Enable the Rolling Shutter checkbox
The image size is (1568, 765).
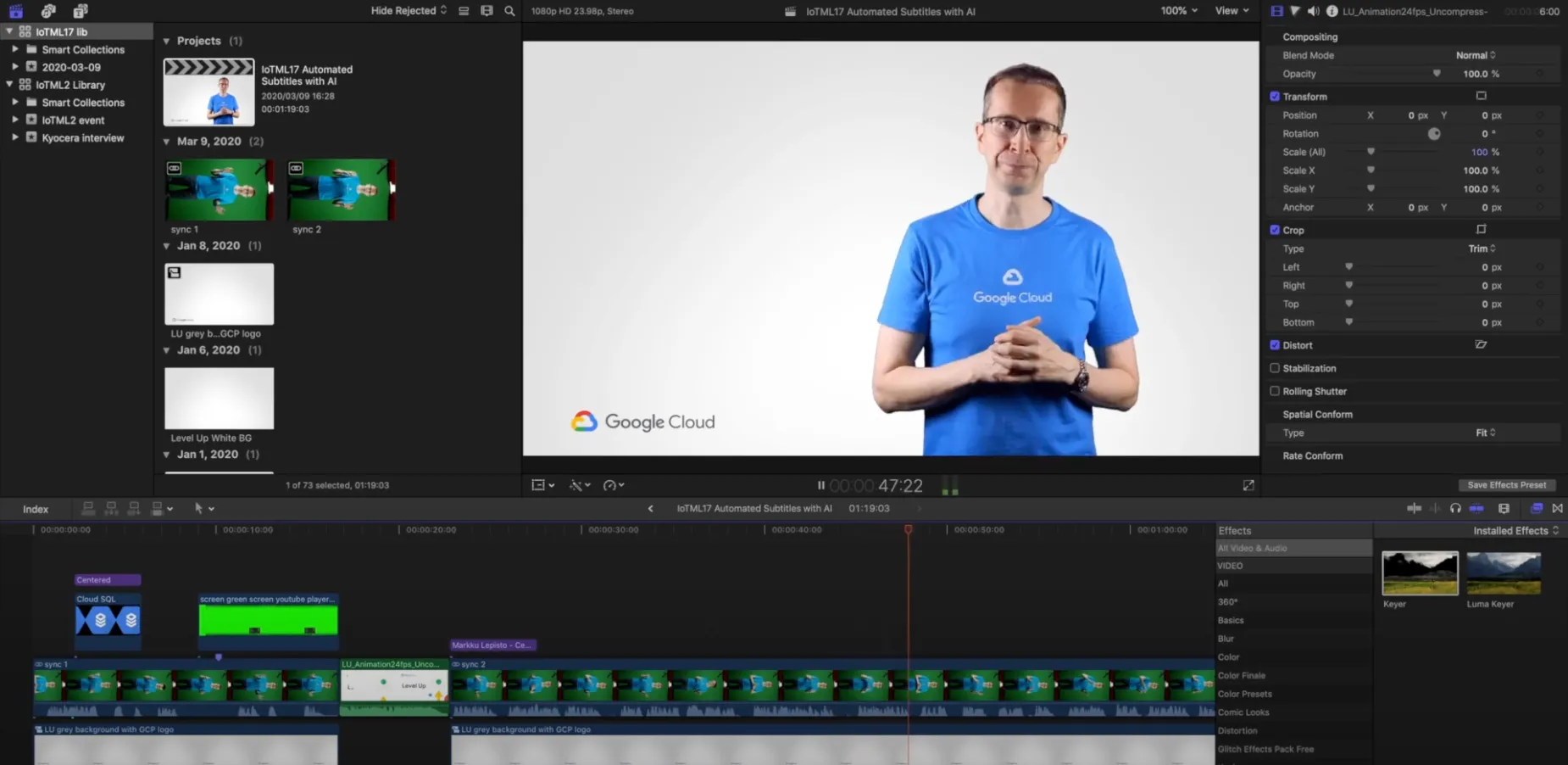(1275, 391)
